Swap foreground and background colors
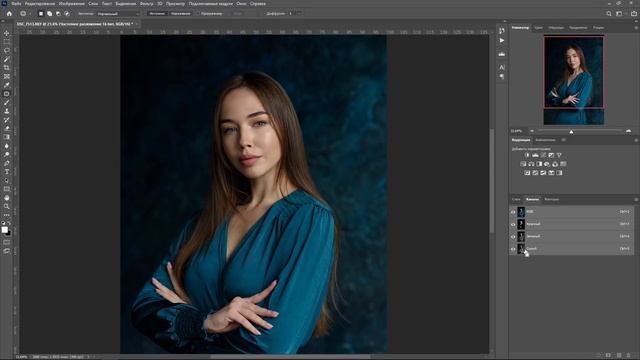The height and width of the screenshot is (360, 640). point(9,223)
